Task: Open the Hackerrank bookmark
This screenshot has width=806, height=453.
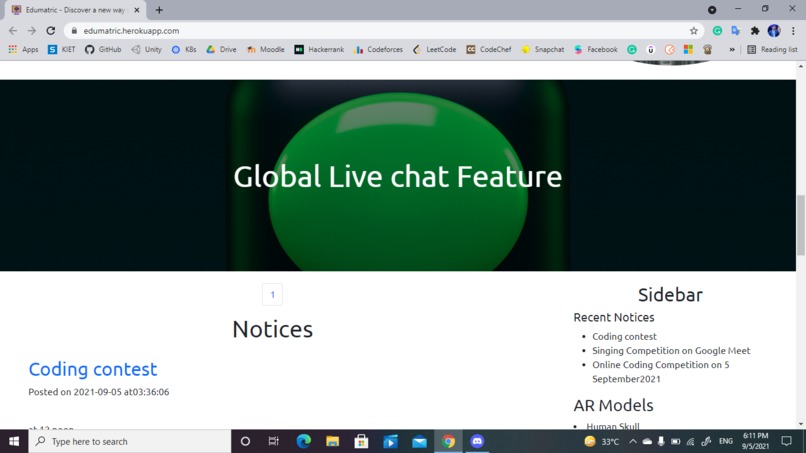Action: click(319, 49)
